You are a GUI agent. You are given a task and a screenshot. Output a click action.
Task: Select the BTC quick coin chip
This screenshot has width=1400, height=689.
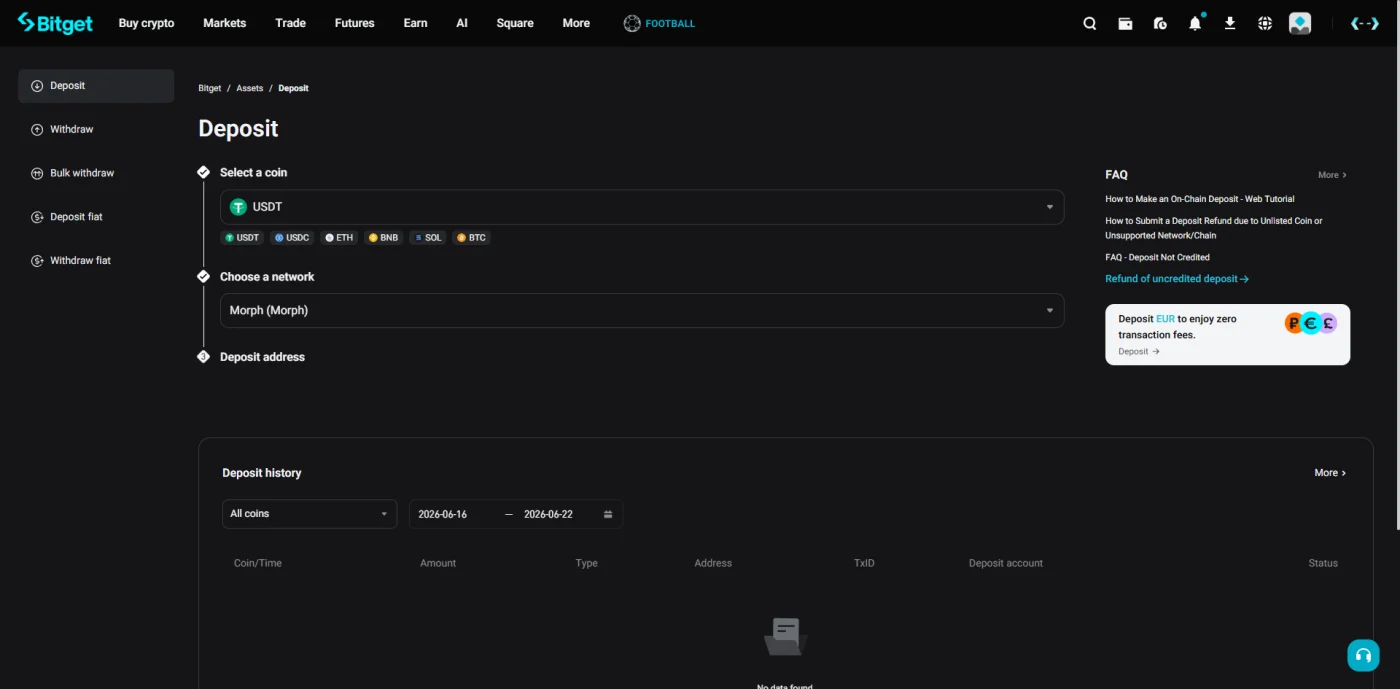point(471,238)
